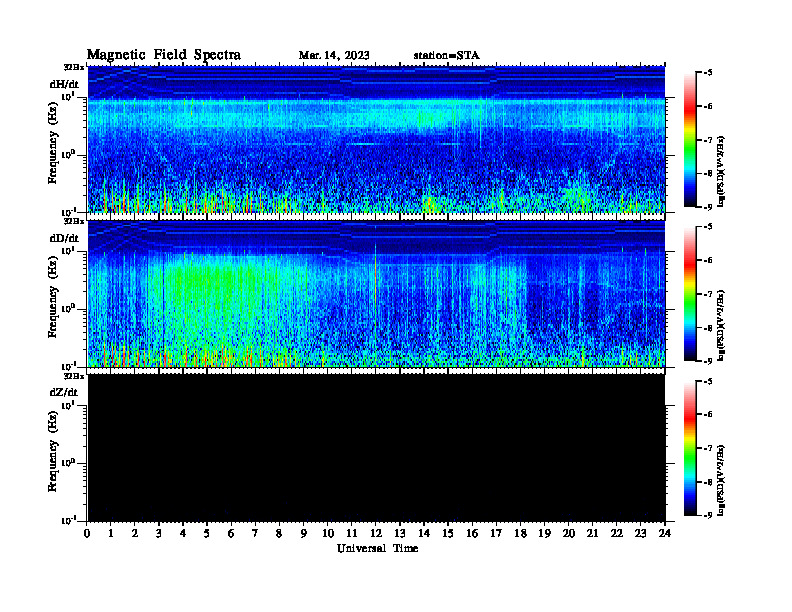This screenshot has width=792, height=612.
Task: Click hour label 10 on time axis
Action: tap(328, 534)
